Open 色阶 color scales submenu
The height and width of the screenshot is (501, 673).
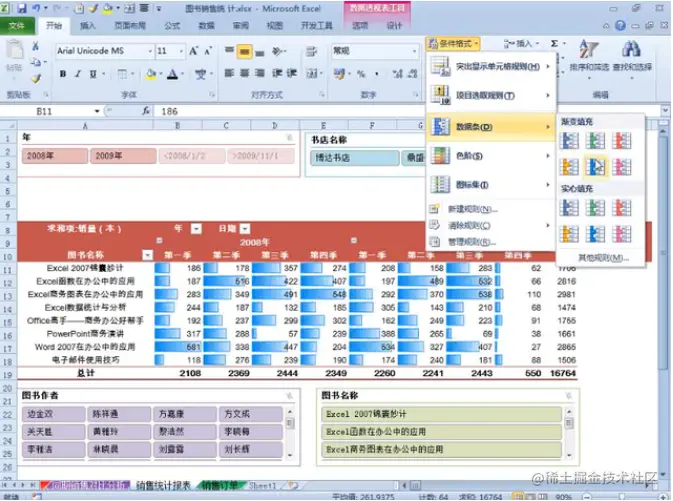point(491,156)
